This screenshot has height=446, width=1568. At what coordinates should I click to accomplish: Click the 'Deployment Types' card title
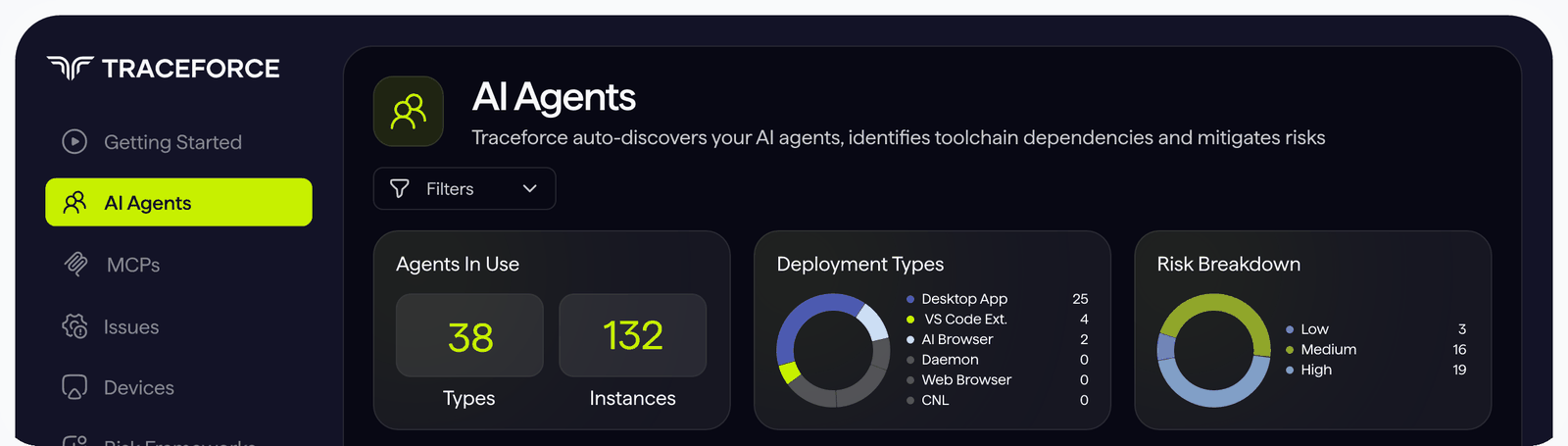point(860,265)
